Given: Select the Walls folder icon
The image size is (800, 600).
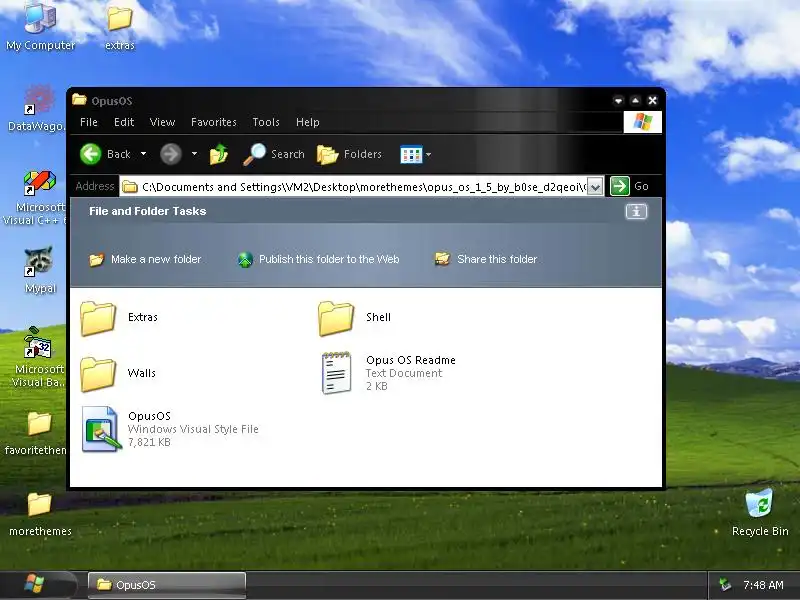Looking at the screenshot, I should click(x=98, y=374).
